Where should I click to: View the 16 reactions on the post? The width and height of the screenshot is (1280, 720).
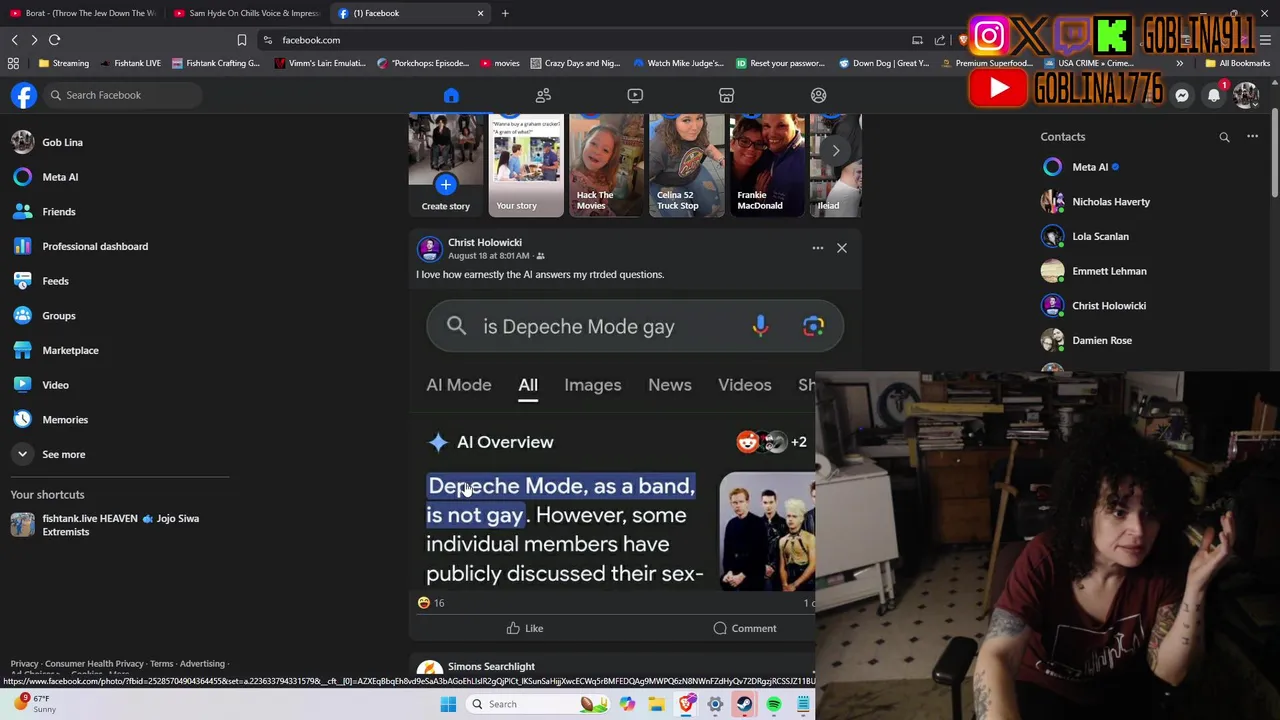(x=431, y=603)
